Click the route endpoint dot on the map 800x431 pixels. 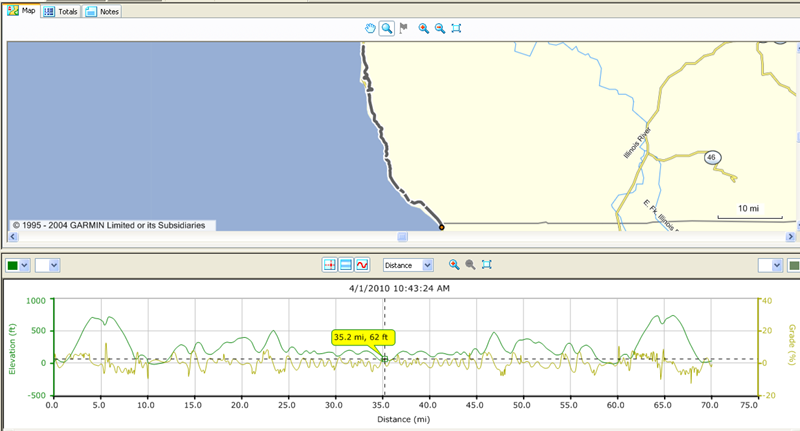tap(441, 227)
